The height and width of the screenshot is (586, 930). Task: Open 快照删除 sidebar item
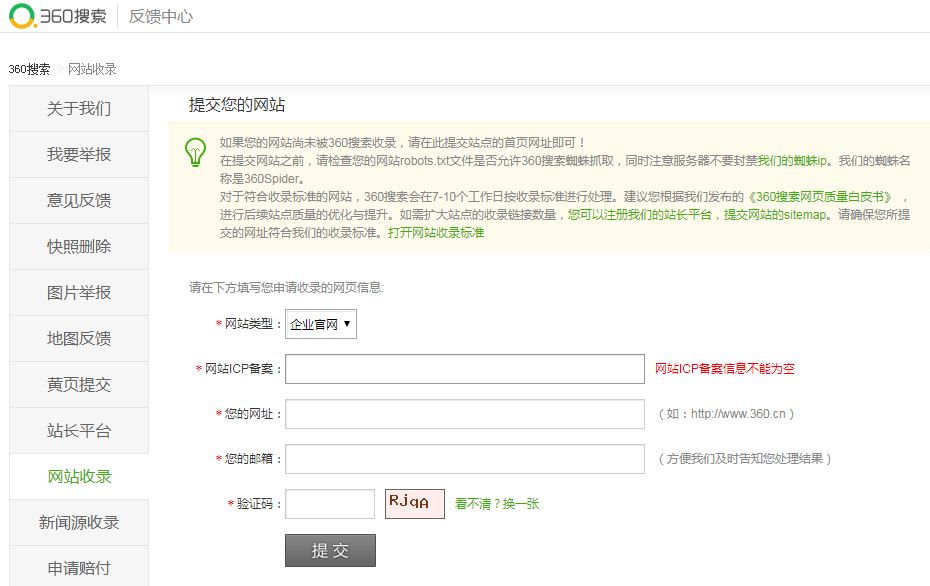click(79, 247)
